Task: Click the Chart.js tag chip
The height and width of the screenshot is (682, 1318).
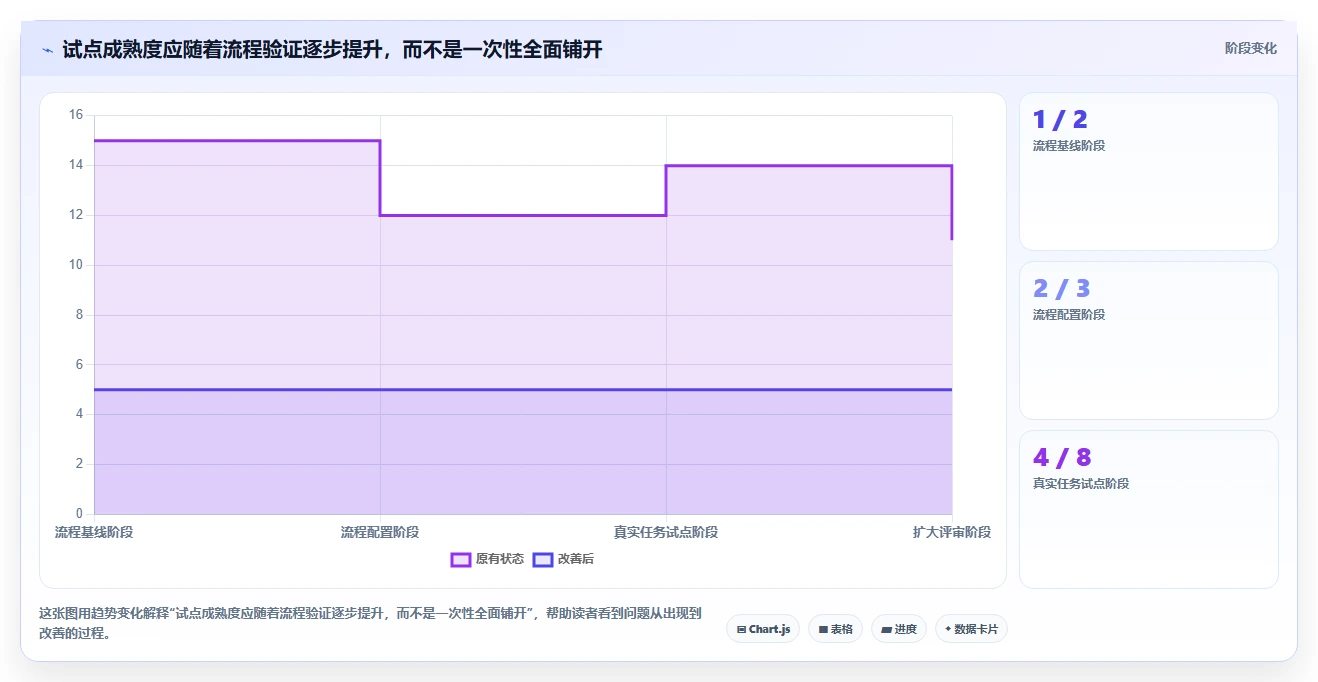Action: 763,629
